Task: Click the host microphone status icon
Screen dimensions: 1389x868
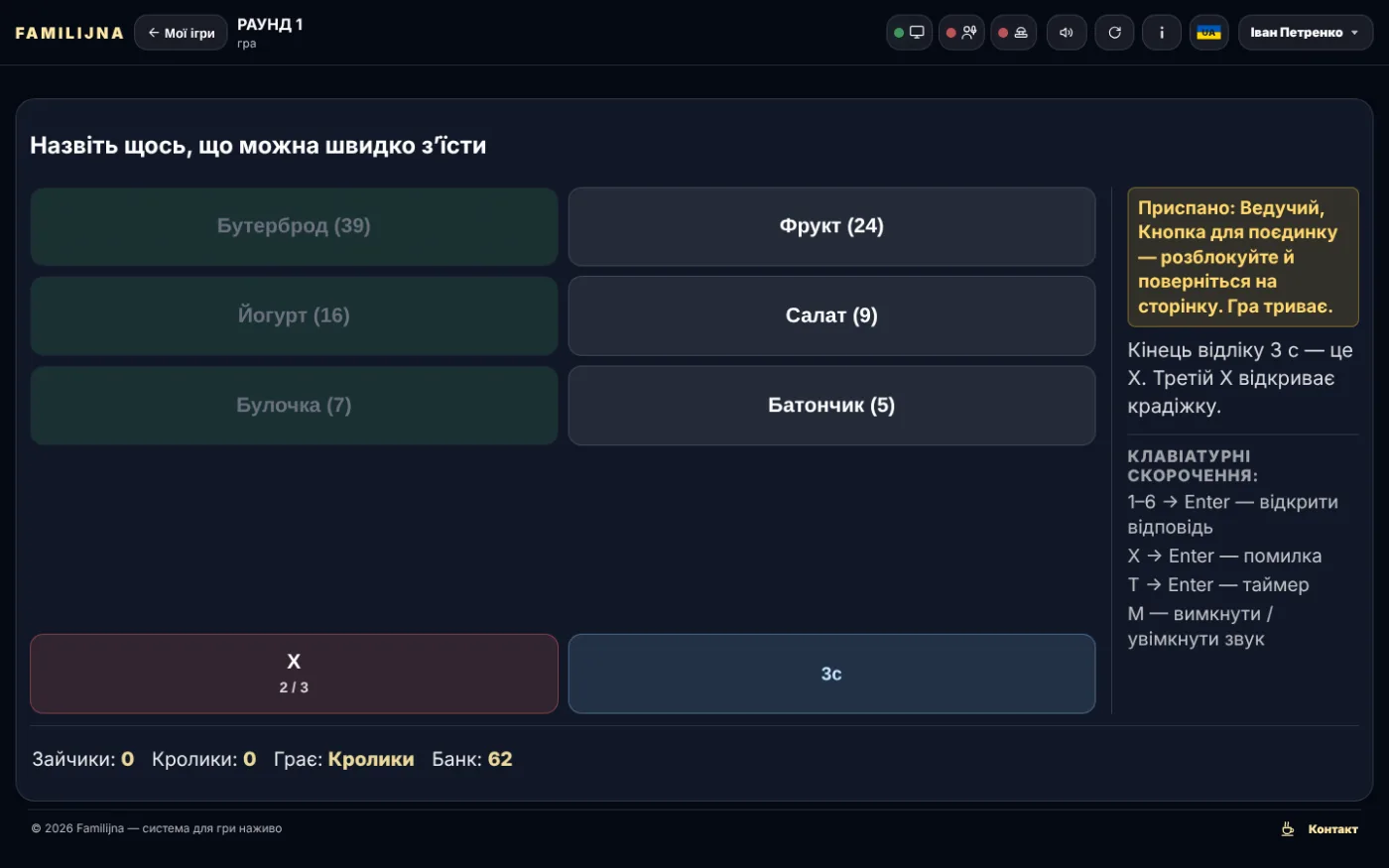Action: (x=961, y=33)
